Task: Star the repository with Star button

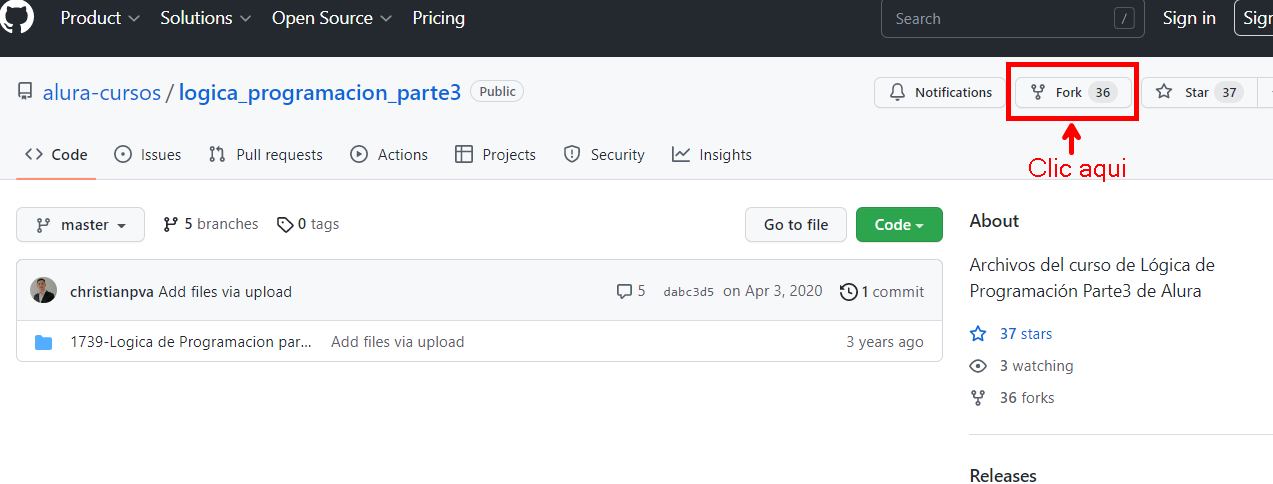Action: pyautogui.click(x=1194, y=92)
